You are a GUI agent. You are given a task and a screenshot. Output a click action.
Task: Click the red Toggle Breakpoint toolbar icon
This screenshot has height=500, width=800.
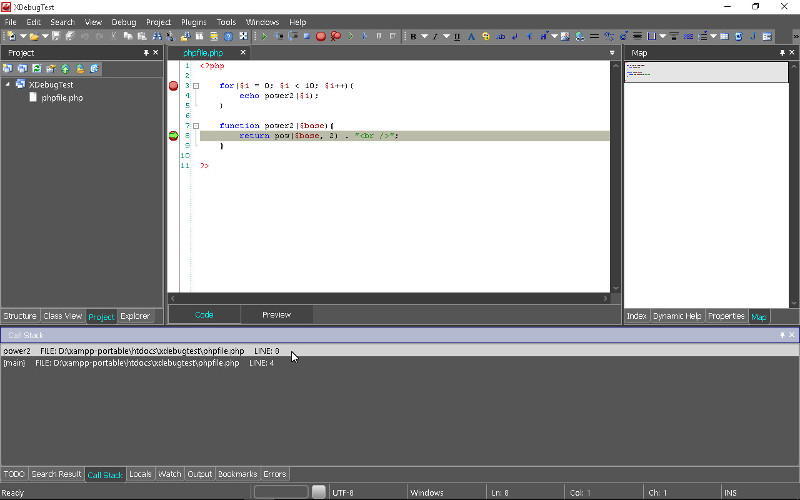click(x=320, y=36)
